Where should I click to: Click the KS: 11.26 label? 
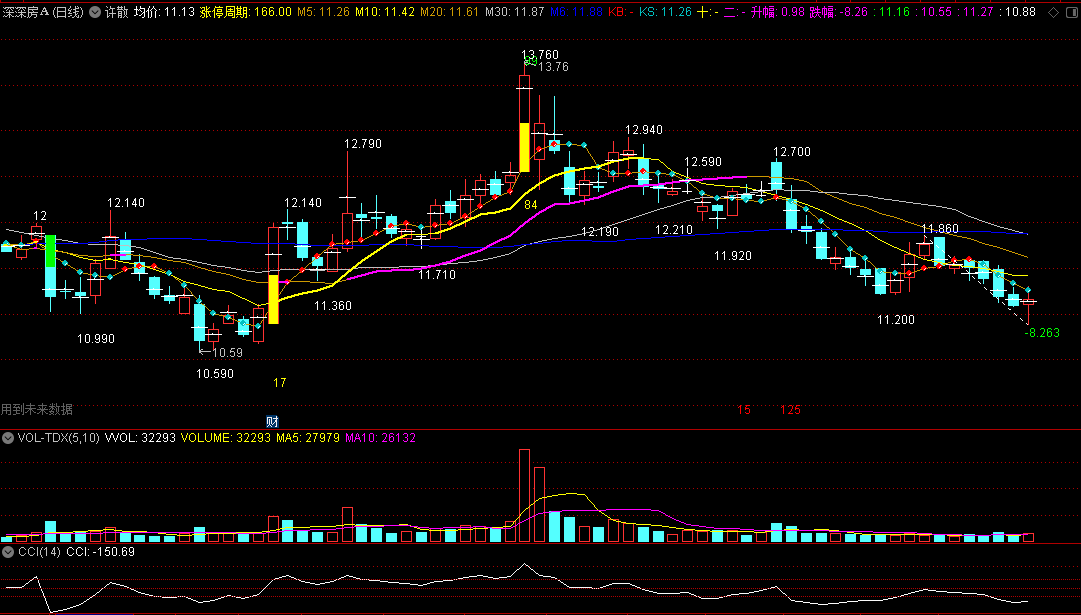pos(665,12)
